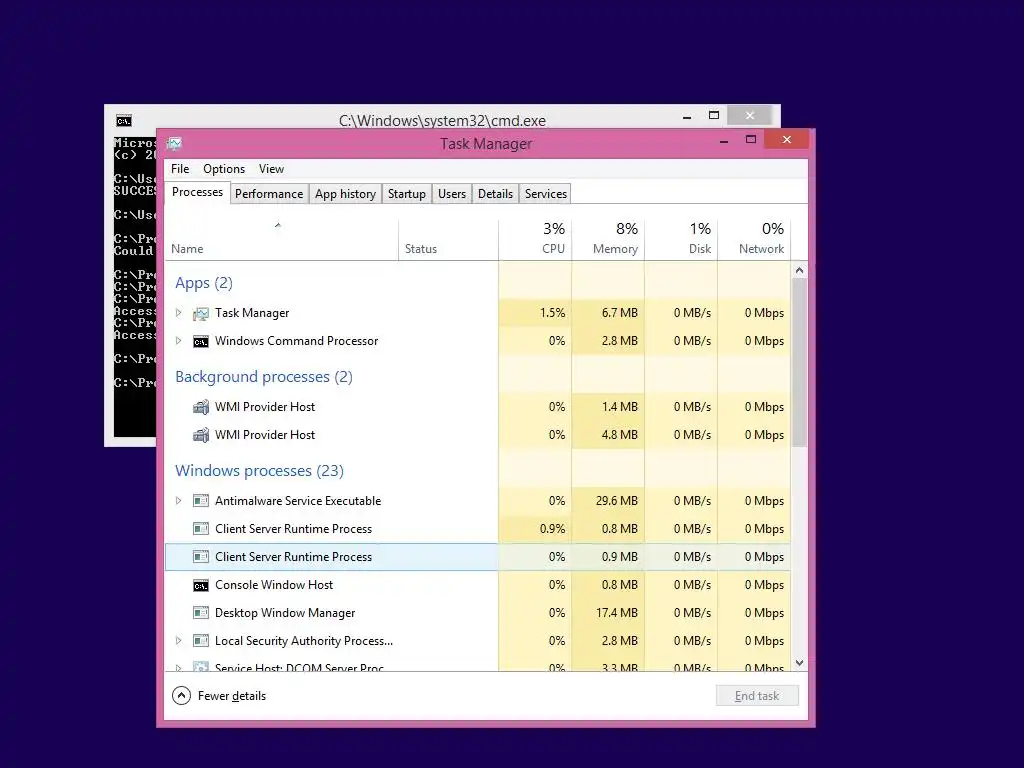
Task: Open the View menu
Action: coord(271,169)
